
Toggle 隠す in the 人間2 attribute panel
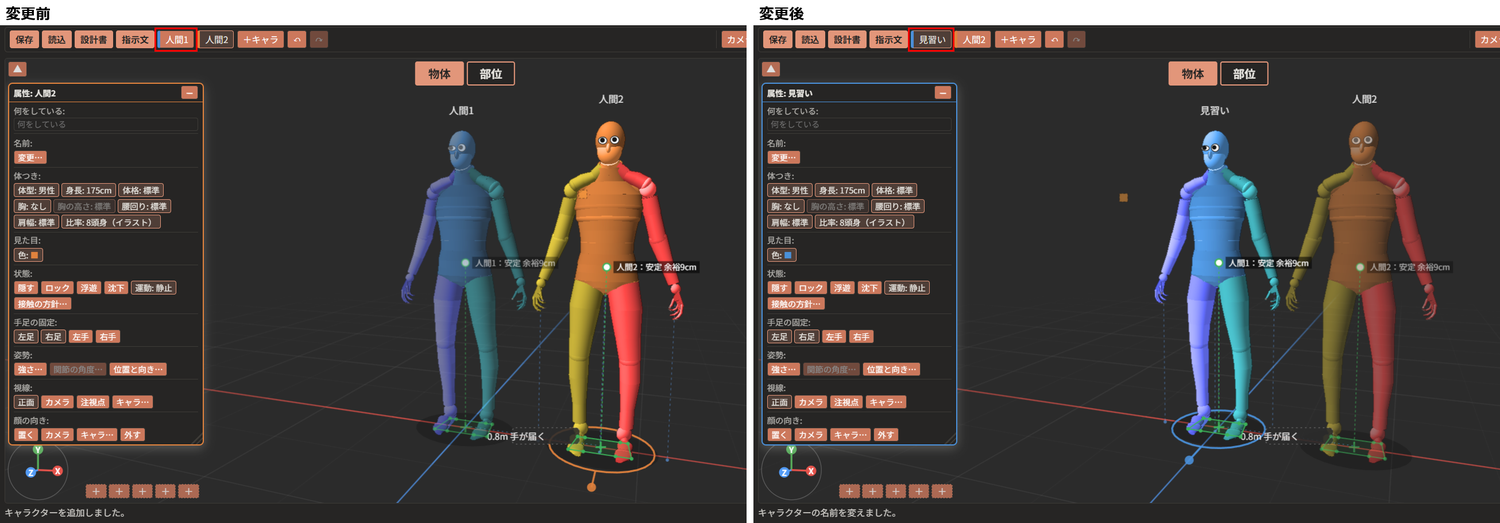tap(26, 288)
